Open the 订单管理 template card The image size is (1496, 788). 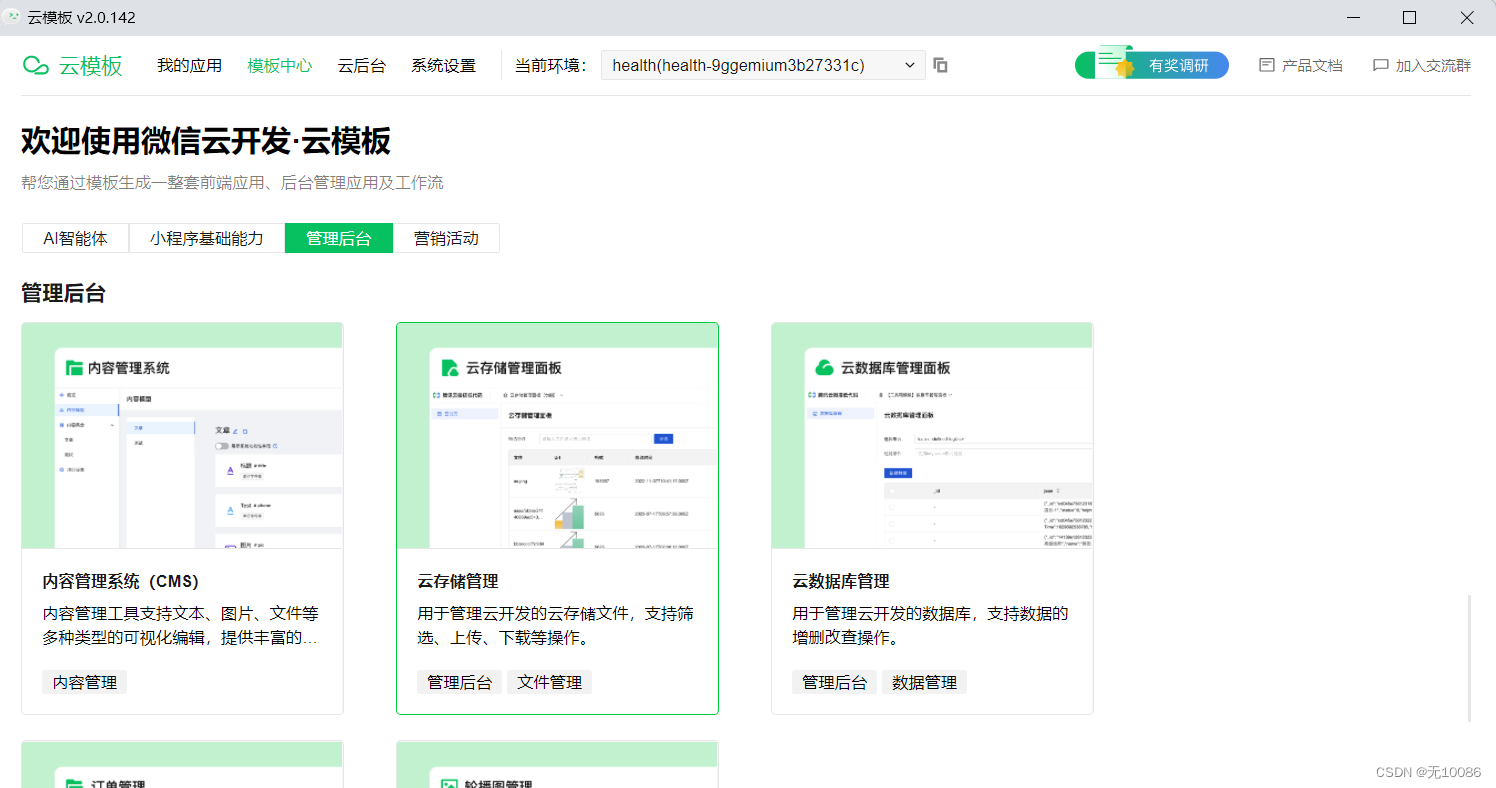point(182,765)
